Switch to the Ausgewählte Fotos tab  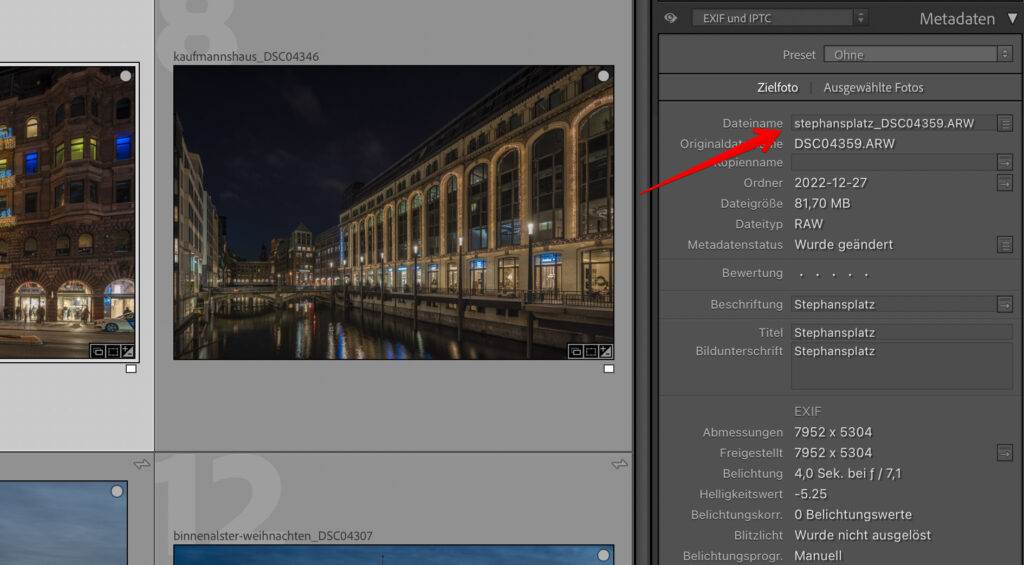[873, 87]
